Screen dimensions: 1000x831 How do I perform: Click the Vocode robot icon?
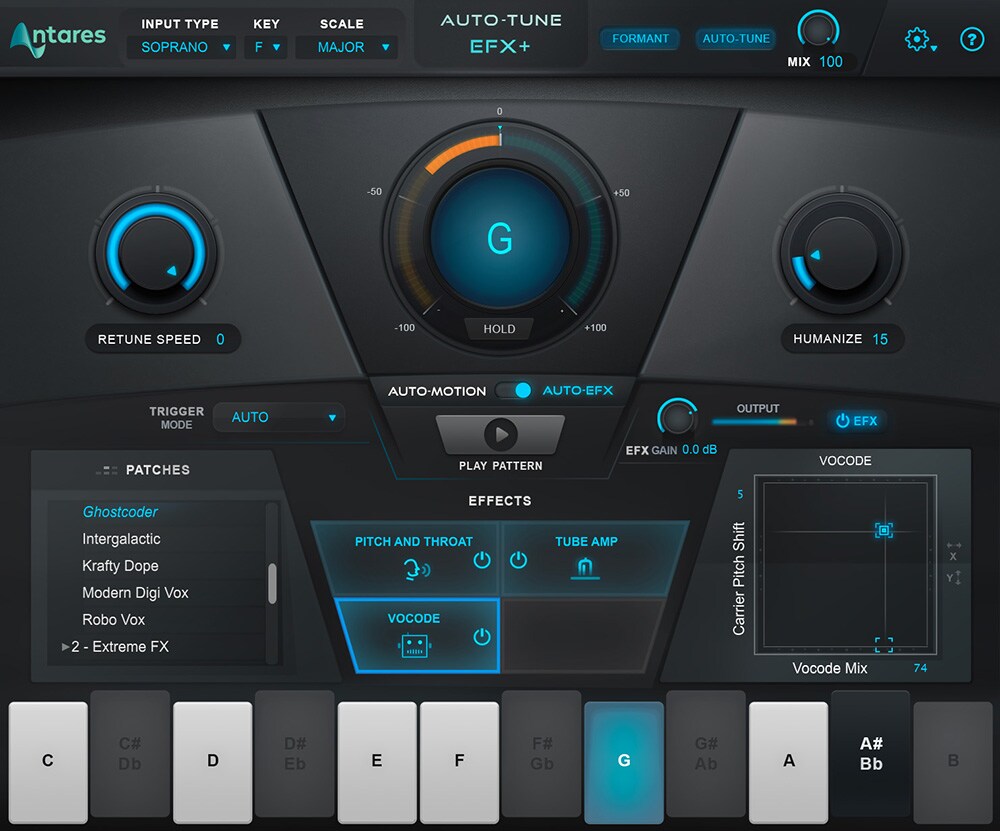(414, 645)
